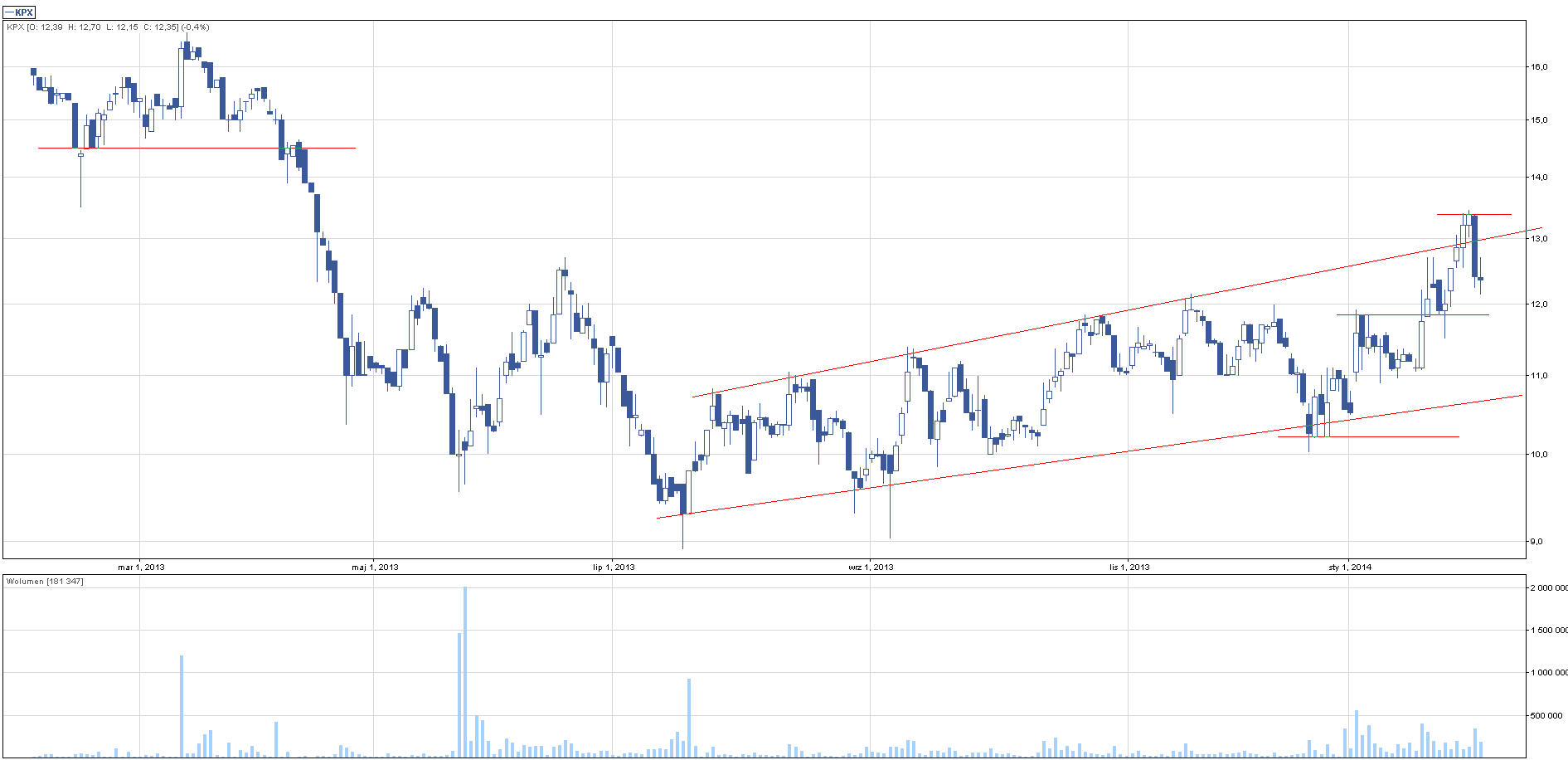The image size is (1568, 760).
Task: Select the short red line above 13,0 peak
Action: pos(1474,215)
